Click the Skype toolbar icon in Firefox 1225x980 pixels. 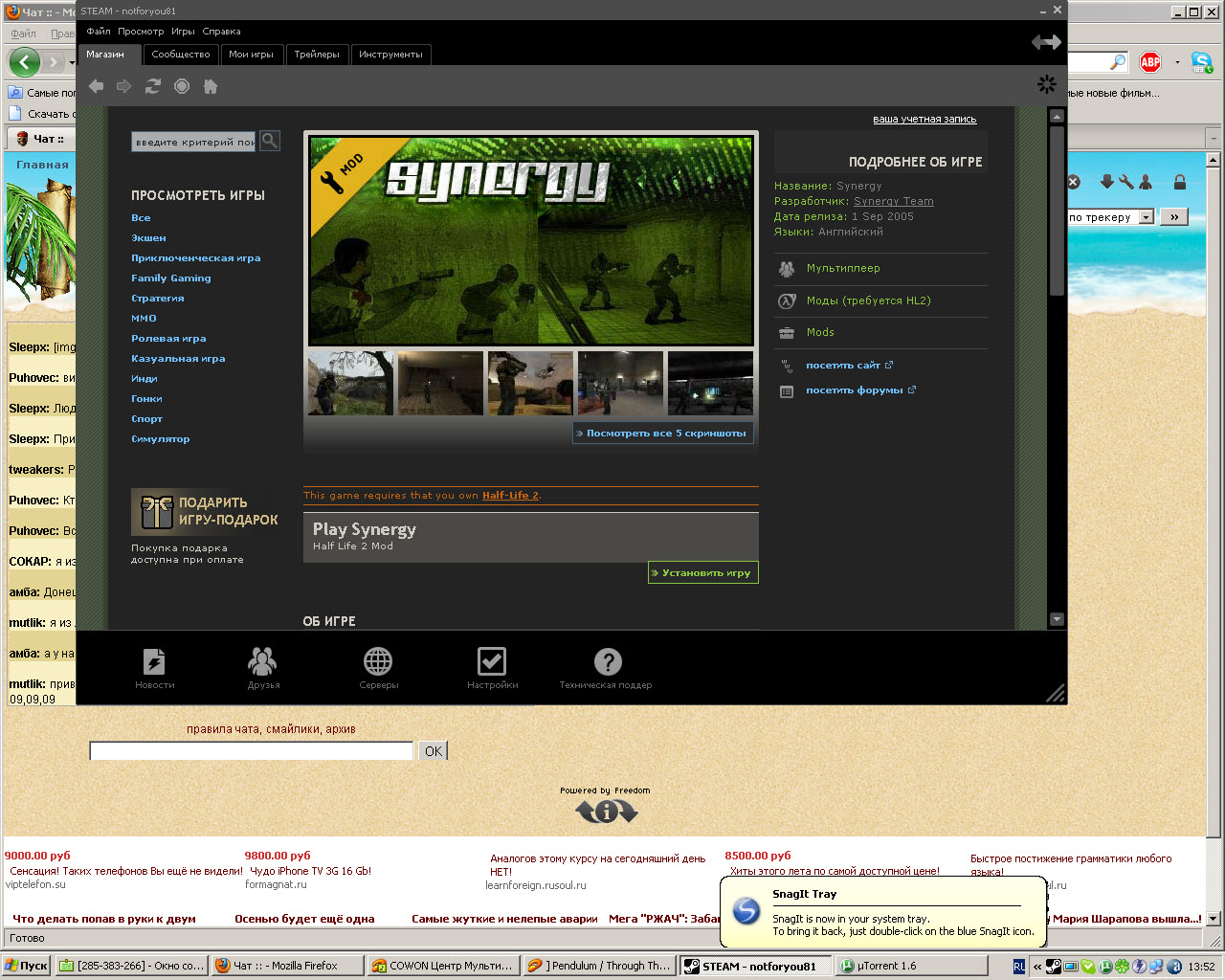click(1202, 62)
